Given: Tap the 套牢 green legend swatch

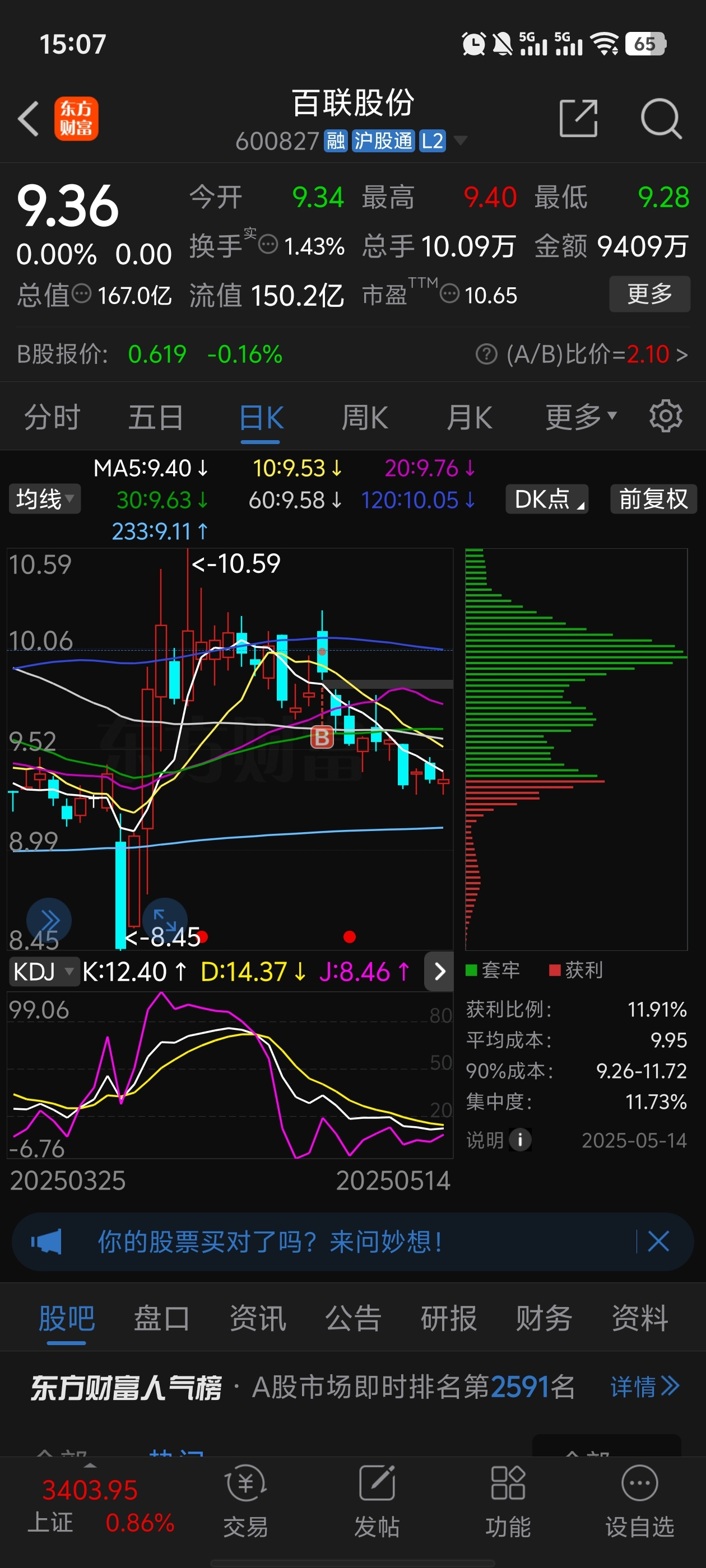Looking at the screenshot, I should click(471, 970).
